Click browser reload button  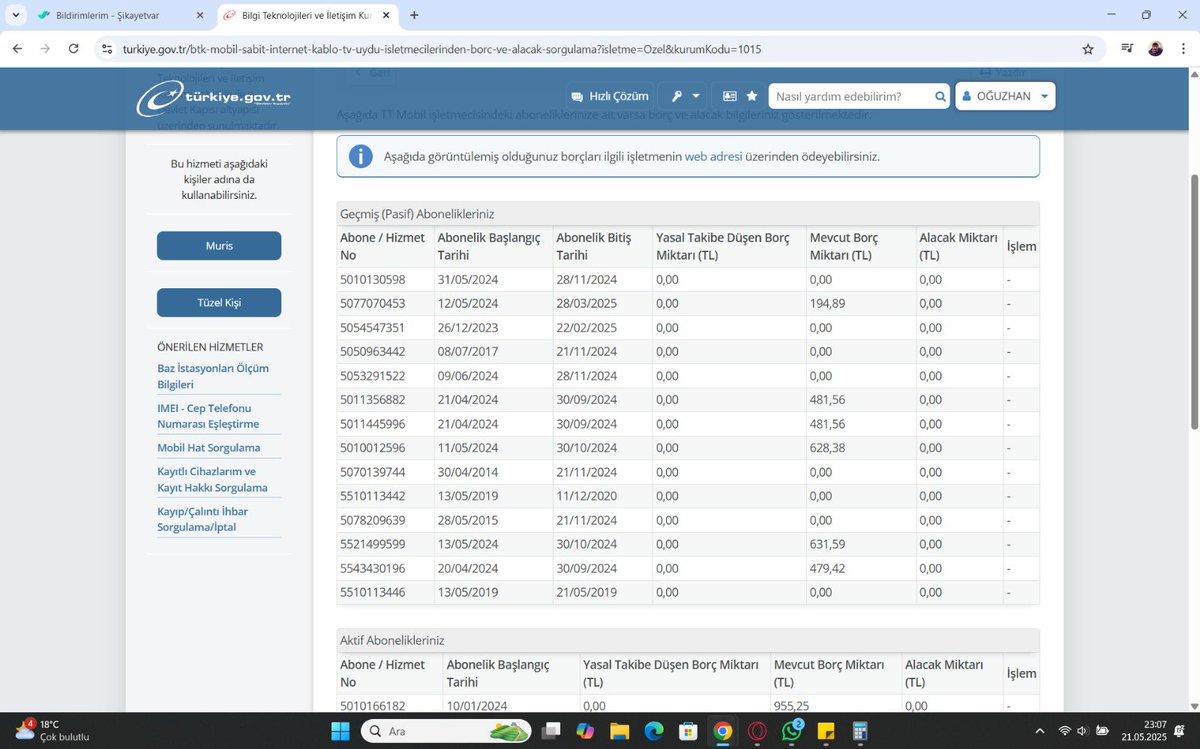pos(73,48)
